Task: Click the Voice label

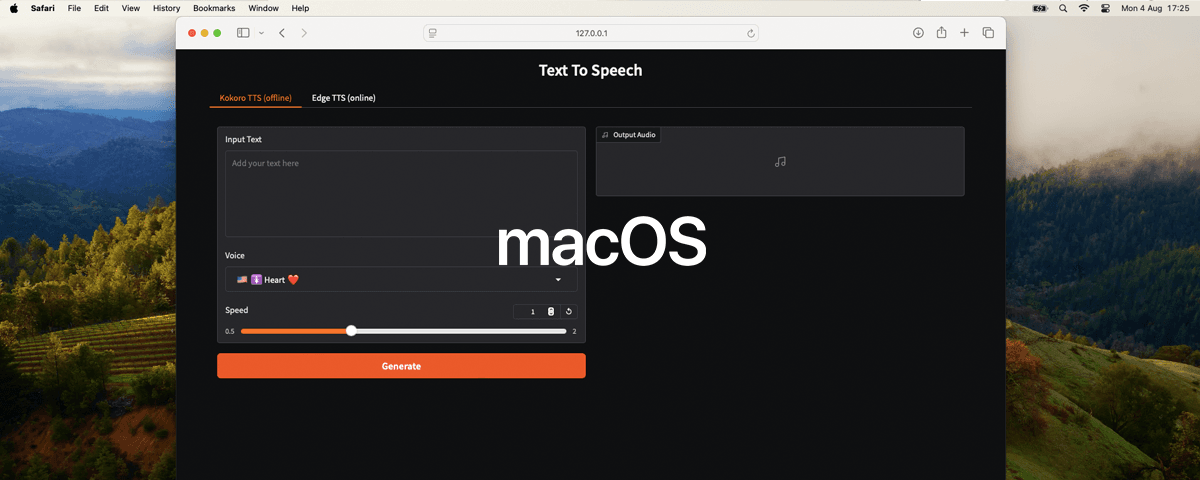Action: point(235,255)
